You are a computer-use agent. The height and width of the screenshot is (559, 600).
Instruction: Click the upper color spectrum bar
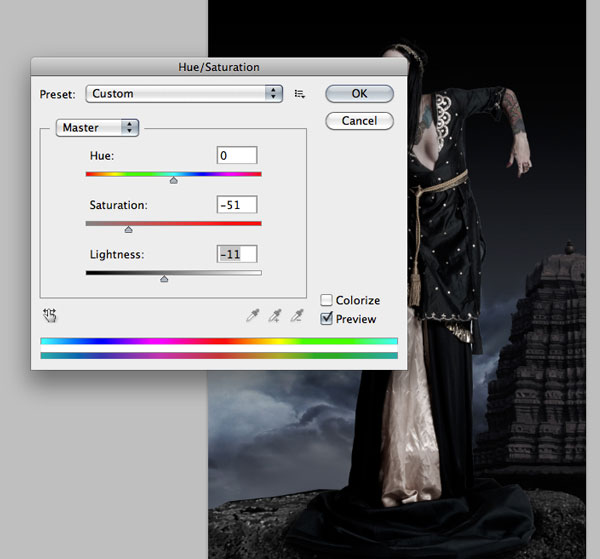pos(218,341)
